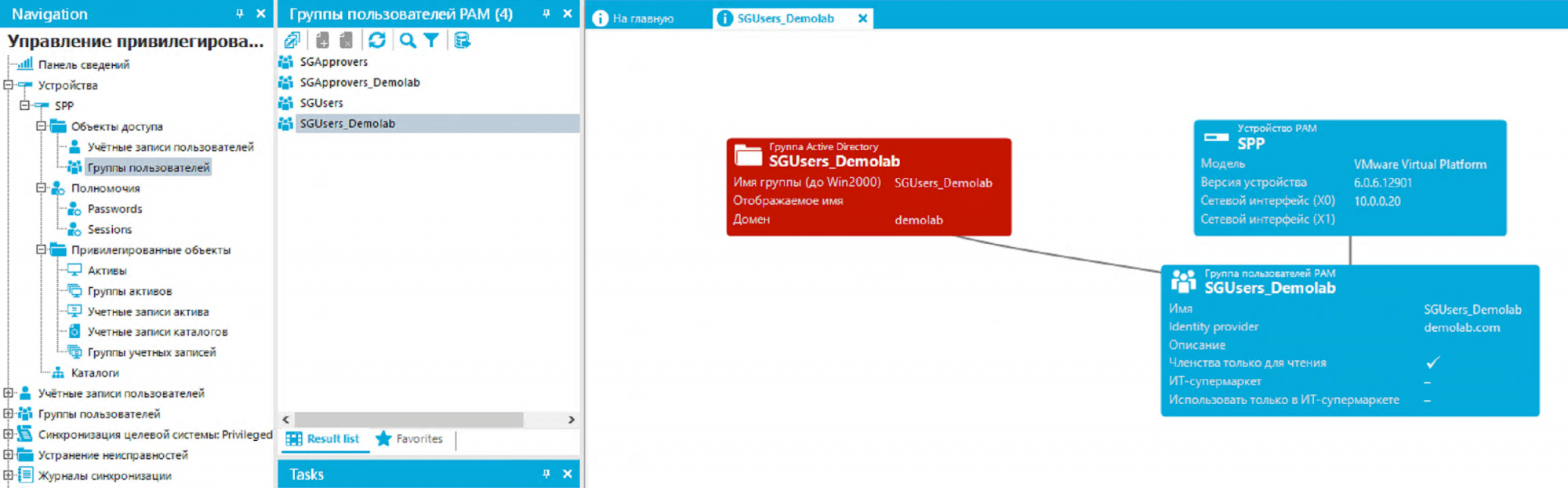The height and width of the screenshot is (488, 1568).
Task: Click the SGApprovers_Demolab group icon
Action: coord(286,82)
